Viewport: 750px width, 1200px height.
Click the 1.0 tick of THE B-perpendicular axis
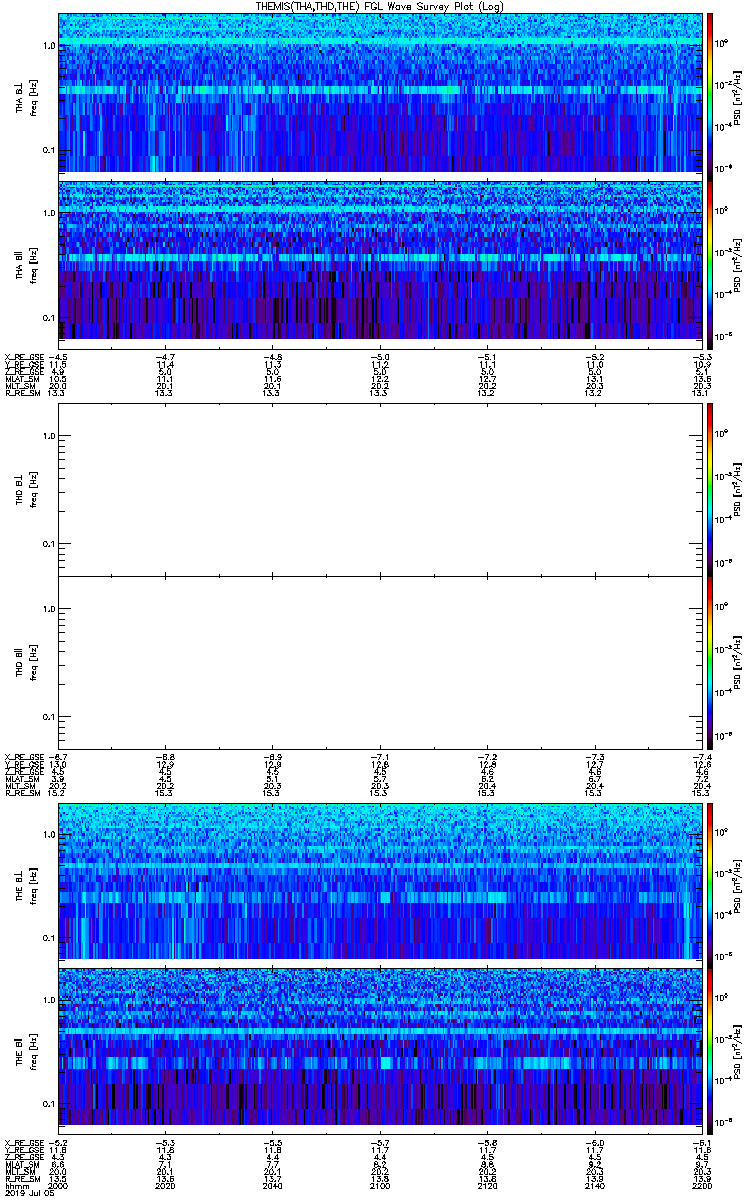tap(49, 834)
